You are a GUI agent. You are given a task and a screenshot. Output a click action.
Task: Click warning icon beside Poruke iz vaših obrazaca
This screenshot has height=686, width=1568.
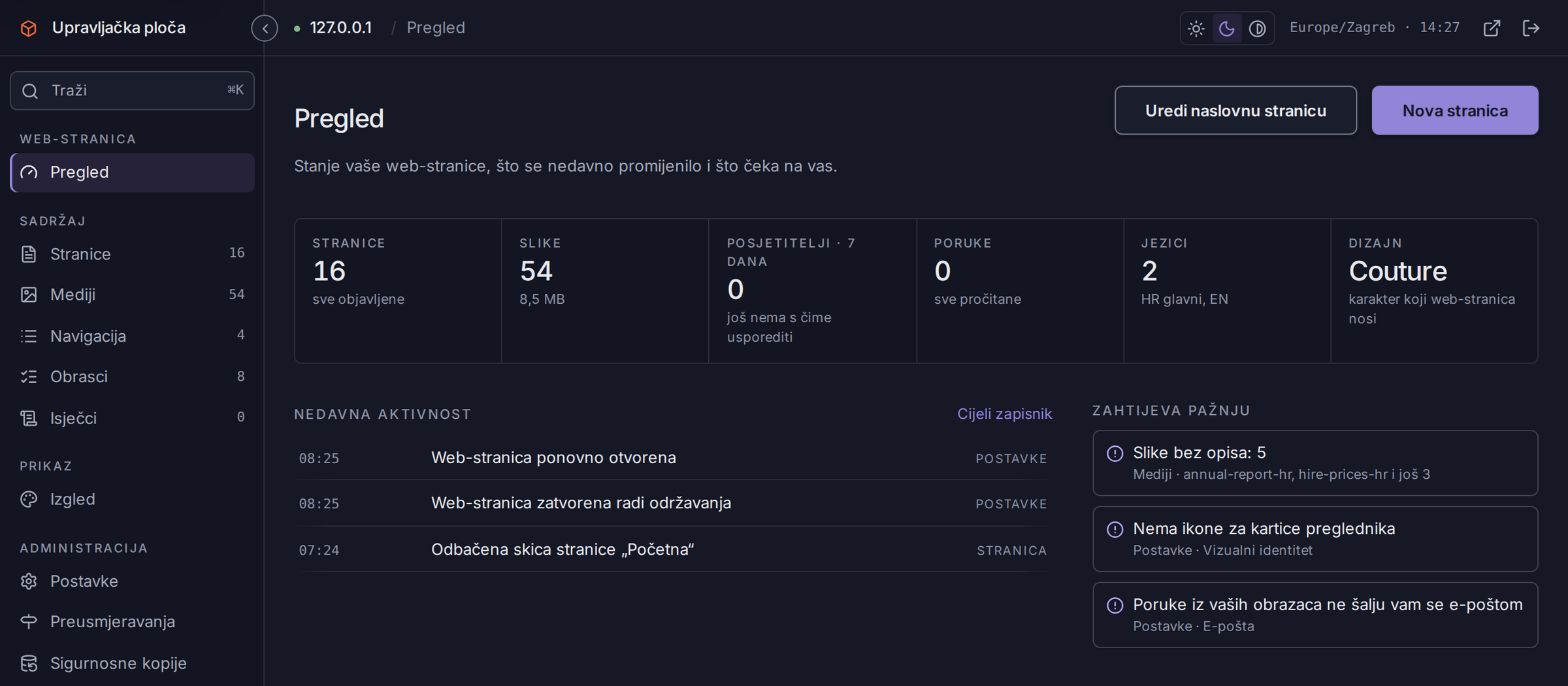[x=1115, y=606]
